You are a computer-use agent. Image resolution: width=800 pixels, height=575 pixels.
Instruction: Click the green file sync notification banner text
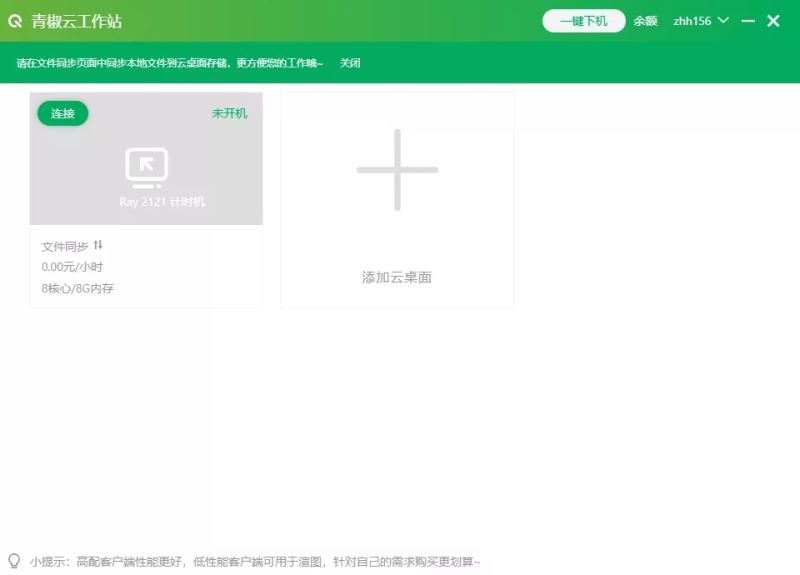170,63
